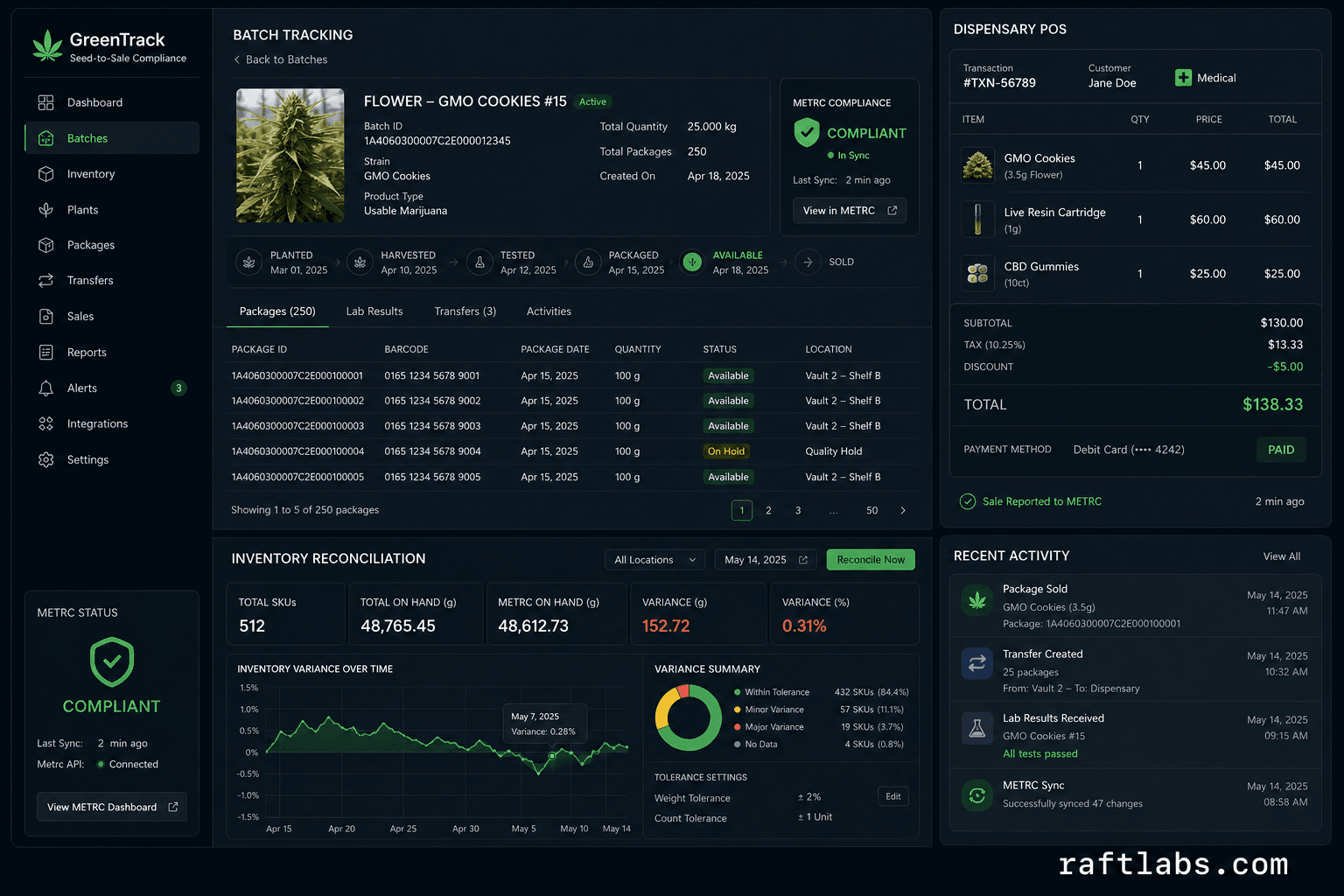Click the Alerts count badge showing 3
1344x896 pixels.
pos(178,388)
